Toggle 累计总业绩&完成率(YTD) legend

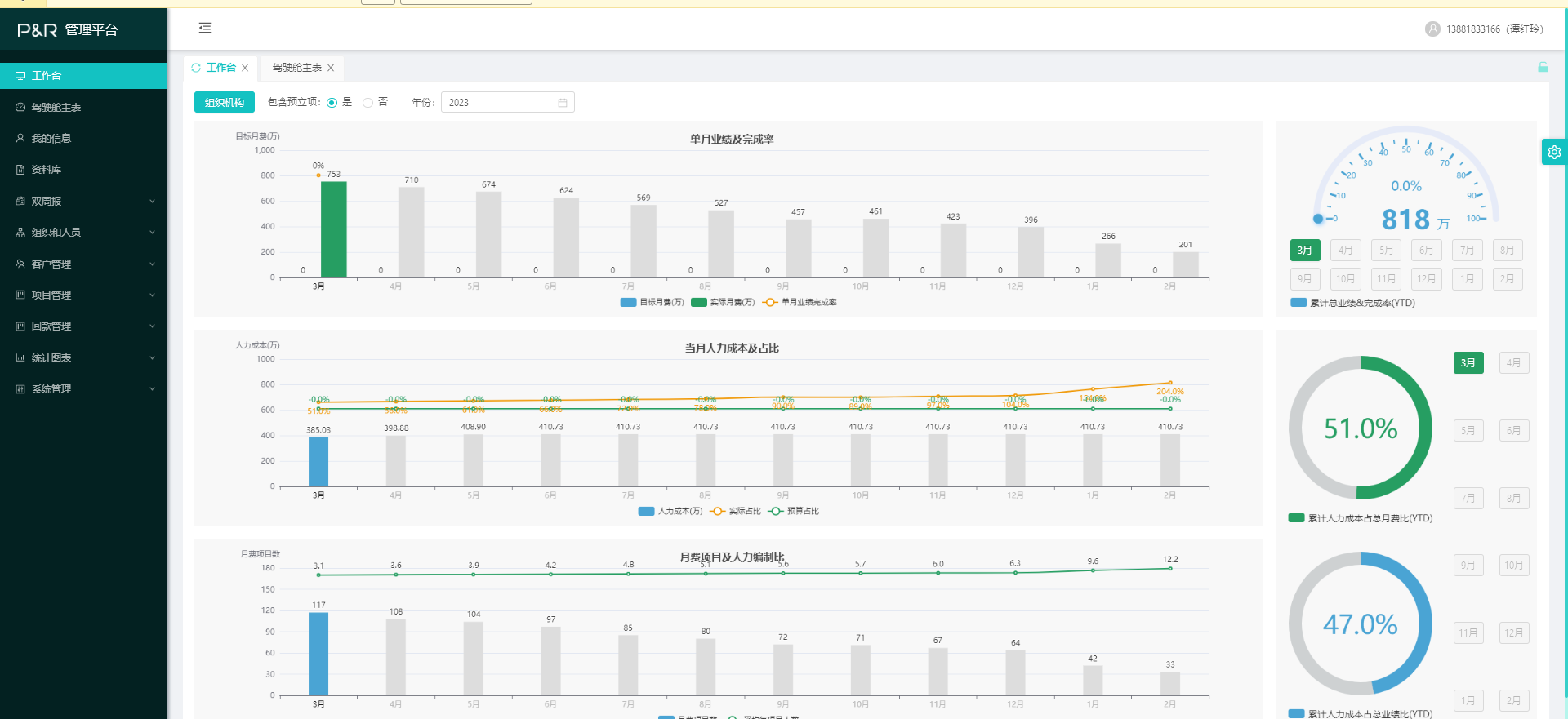coord(1352,303)
